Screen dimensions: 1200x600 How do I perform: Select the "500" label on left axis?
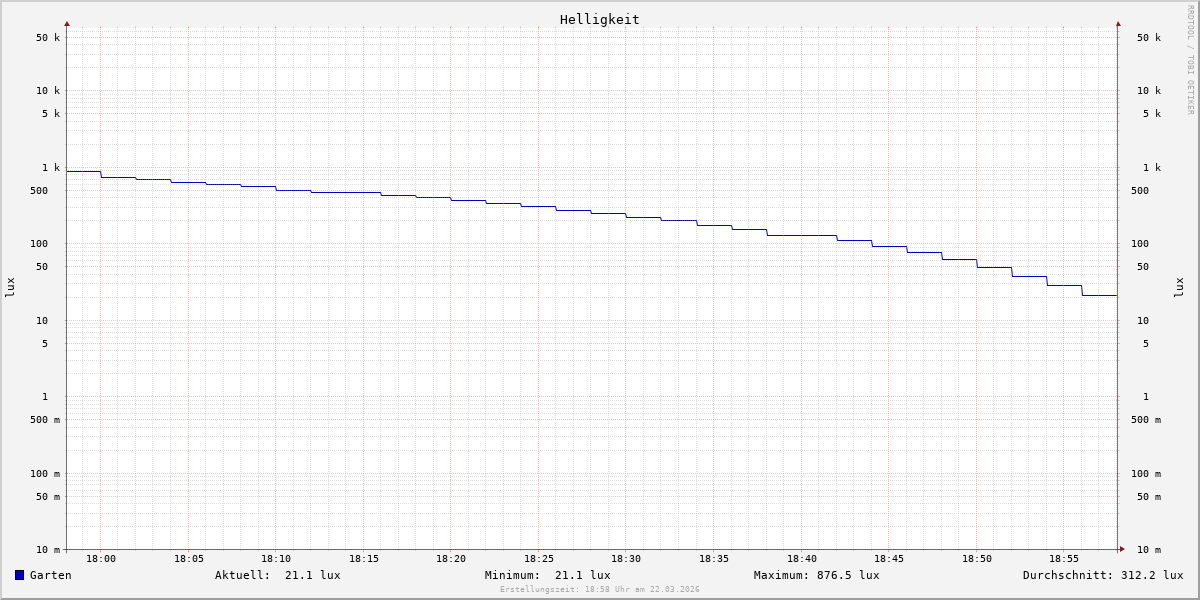pos(39,191)
